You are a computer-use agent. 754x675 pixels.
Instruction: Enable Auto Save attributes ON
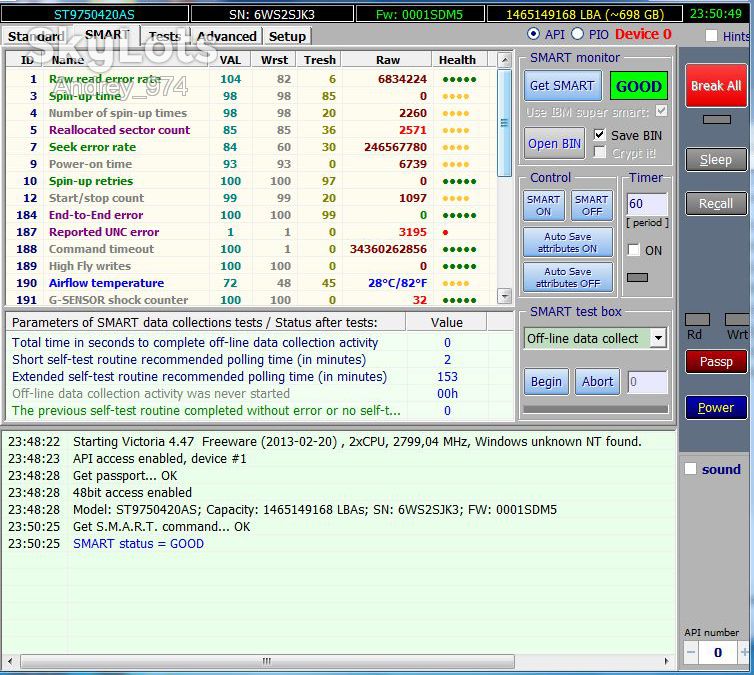[567, 242]
